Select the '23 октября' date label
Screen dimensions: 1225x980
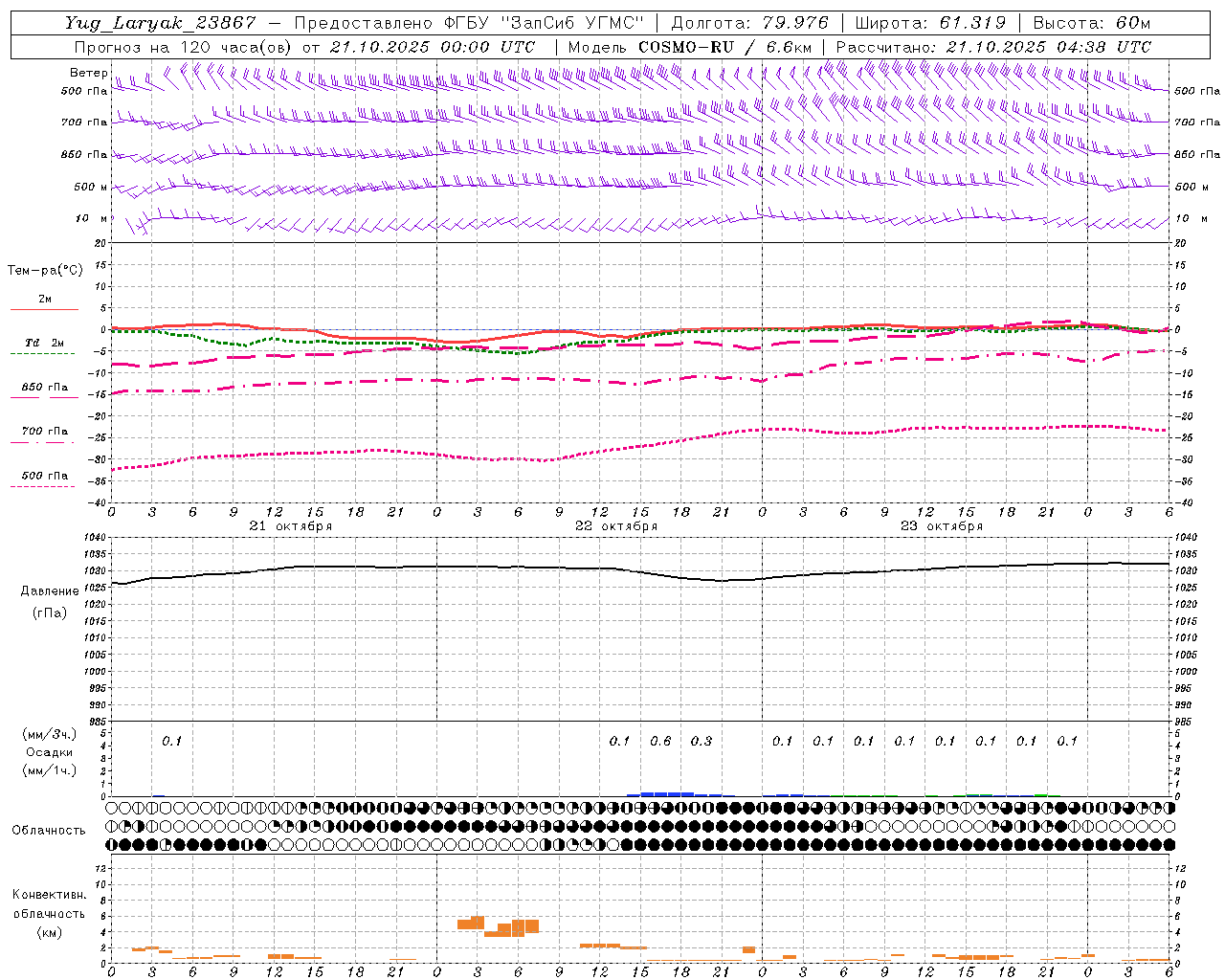(x=942, y=526)
